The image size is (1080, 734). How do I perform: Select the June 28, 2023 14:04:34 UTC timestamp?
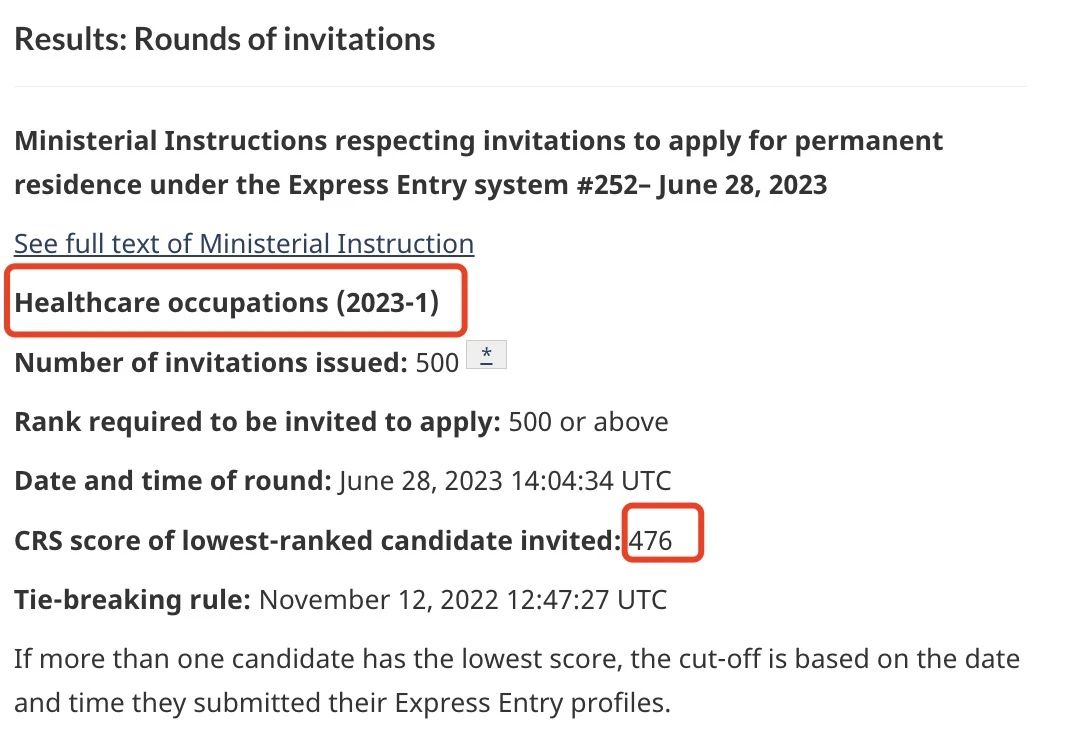pyautogui.click(x=505, y=481)
